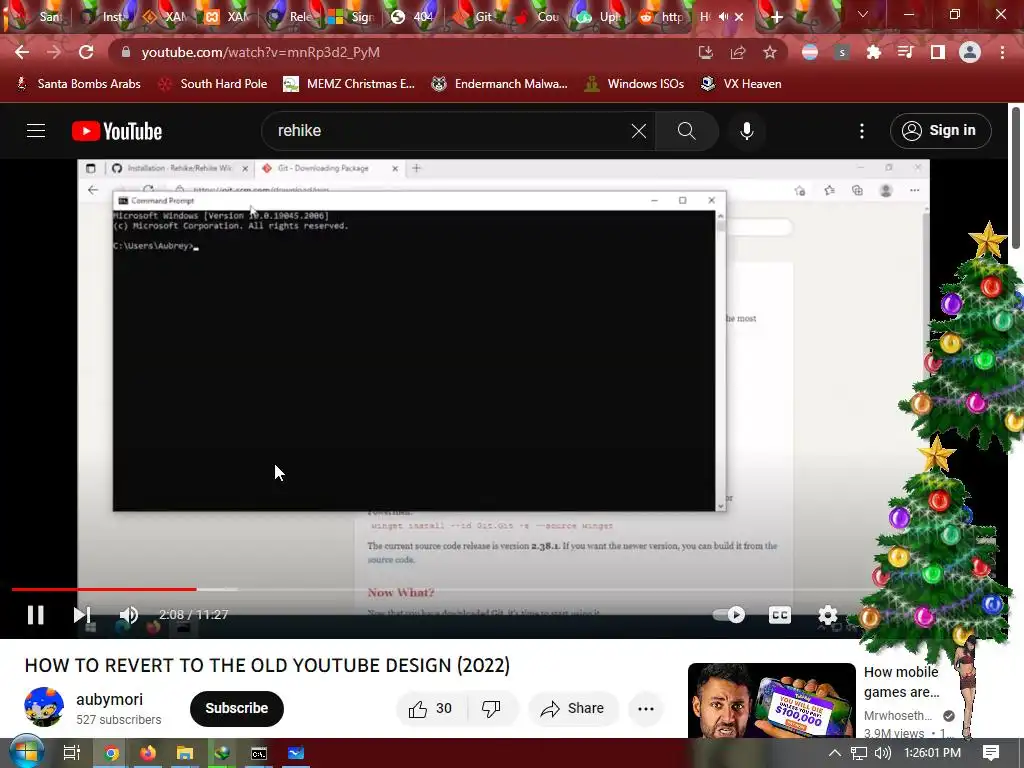
Task: Toggle the autoplay switch in the player
Action: [729, 615]
